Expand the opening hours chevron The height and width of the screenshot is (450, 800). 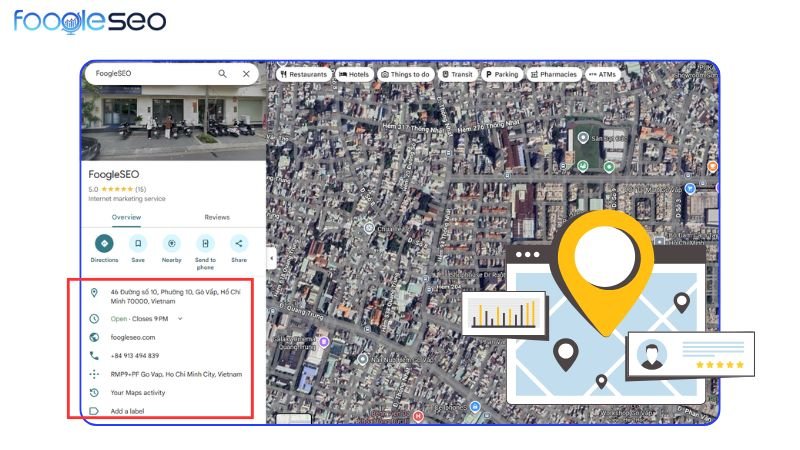[x=180, y=319]
